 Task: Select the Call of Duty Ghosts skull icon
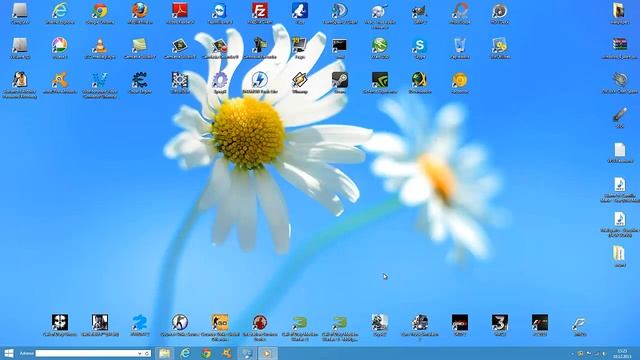[60, 322]
